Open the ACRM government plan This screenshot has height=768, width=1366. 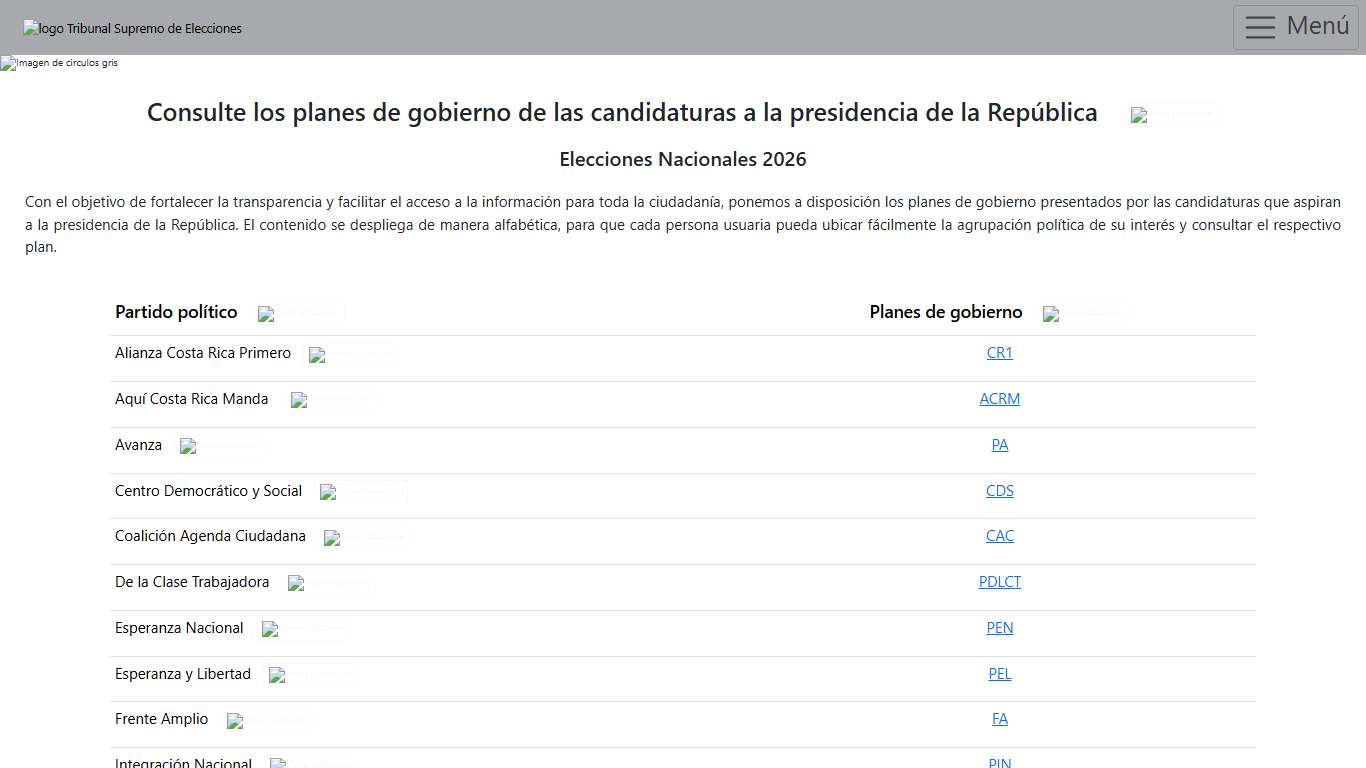point(999,399)
